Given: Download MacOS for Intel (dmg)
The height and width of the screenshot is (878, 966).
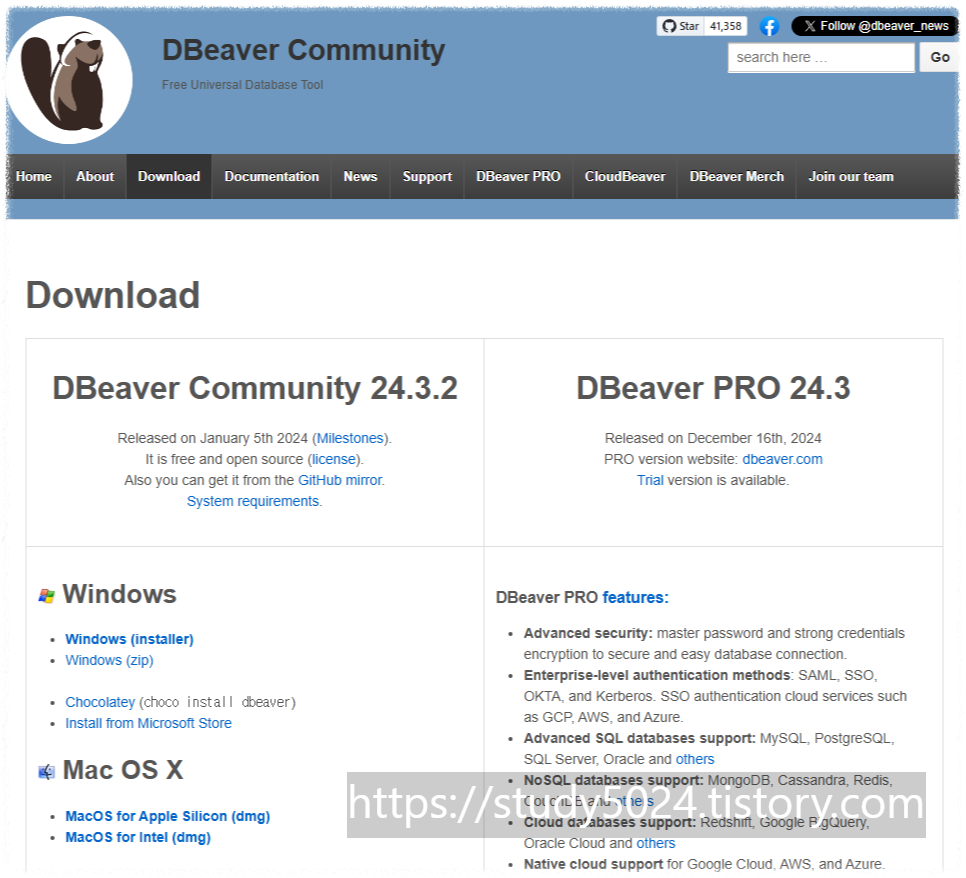Looking at the screenshot, I should pyautogui.click(x=138, y=837).
